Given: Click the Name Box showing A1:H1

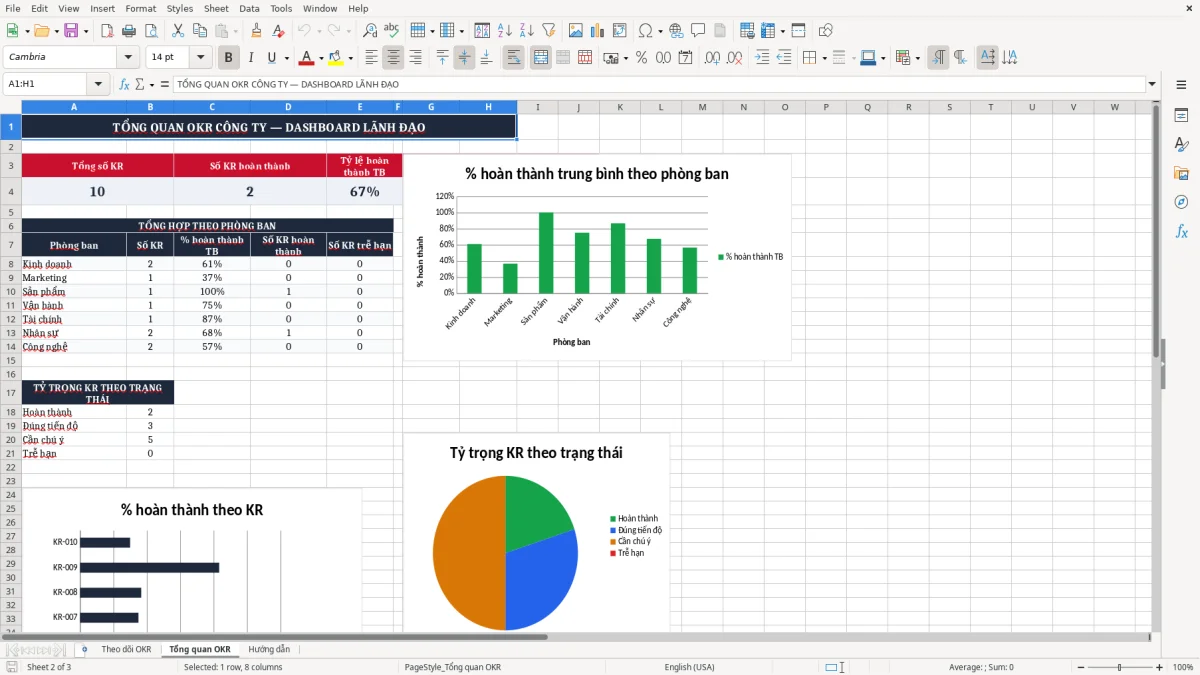Looking at the screenshot, I should (x=46, y=84).
